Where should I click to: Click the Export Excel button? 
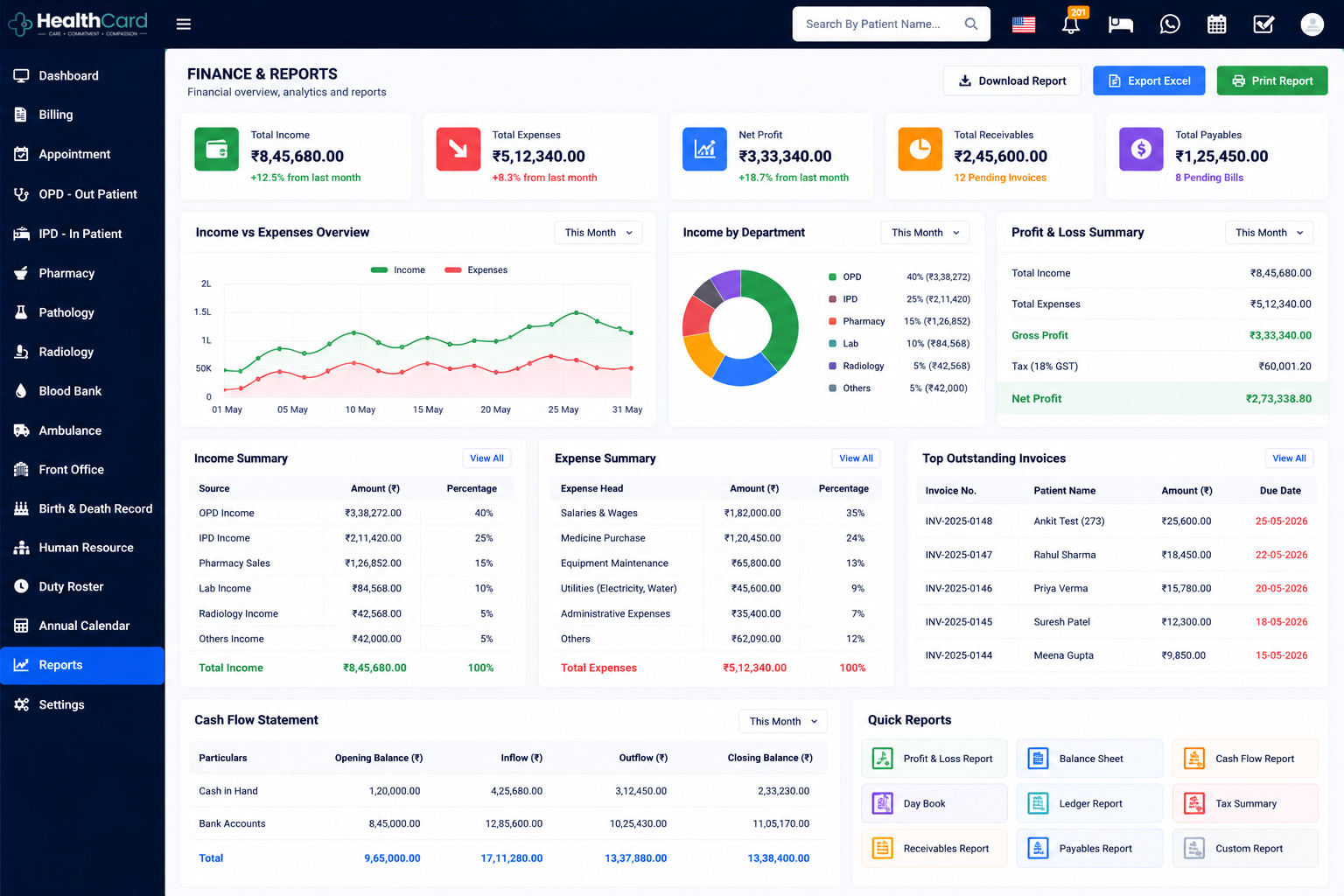click(1149, 80)
